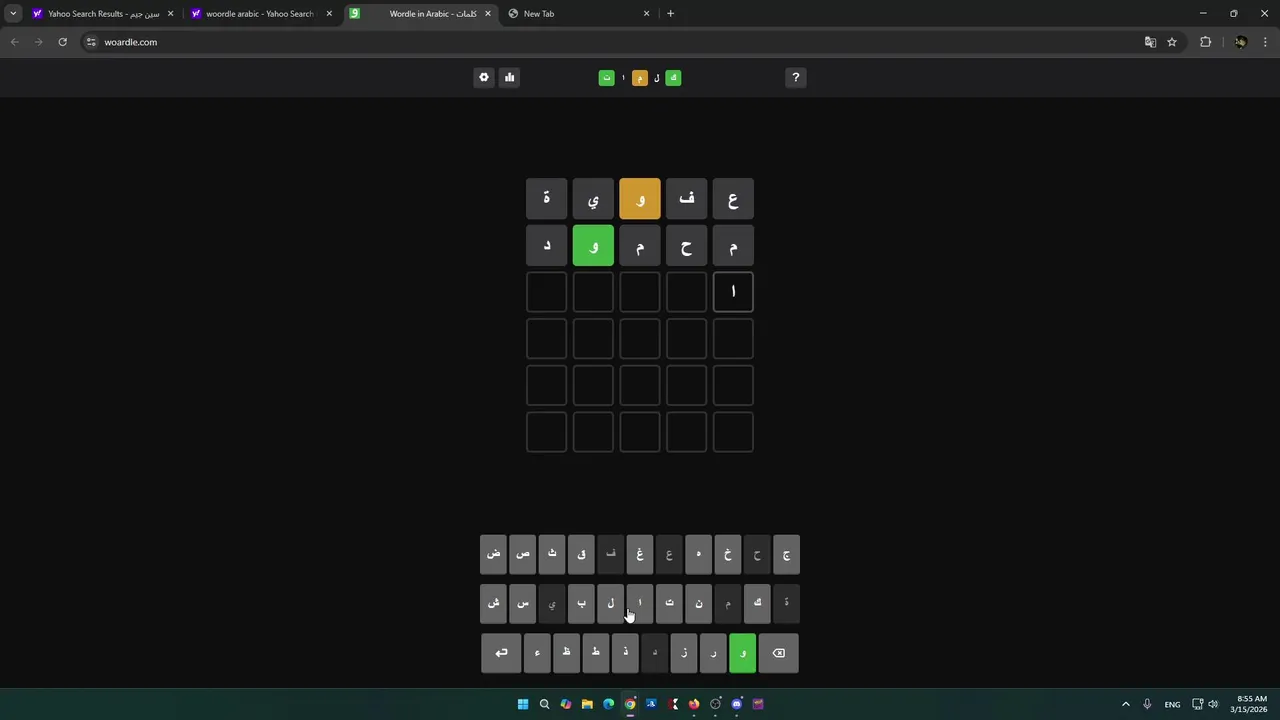1280x720 pixels.
Task: Open the help question mark button
Action: tap(796, 77)
